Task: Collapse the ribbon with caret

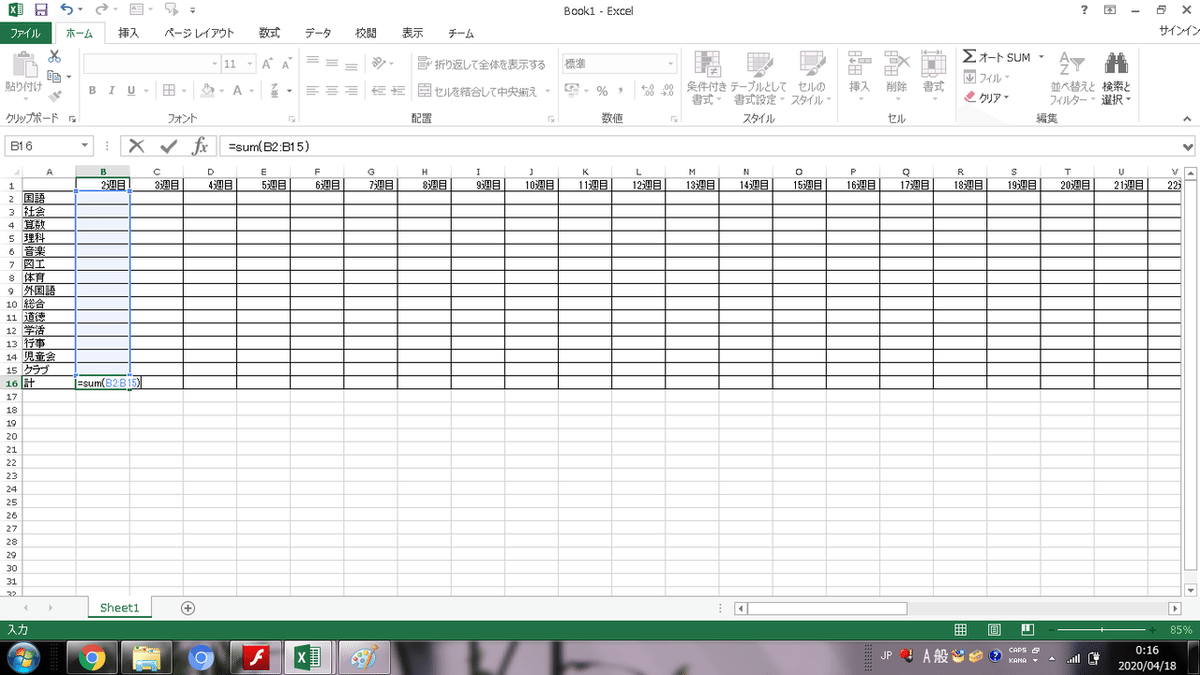Action: 1187,120
